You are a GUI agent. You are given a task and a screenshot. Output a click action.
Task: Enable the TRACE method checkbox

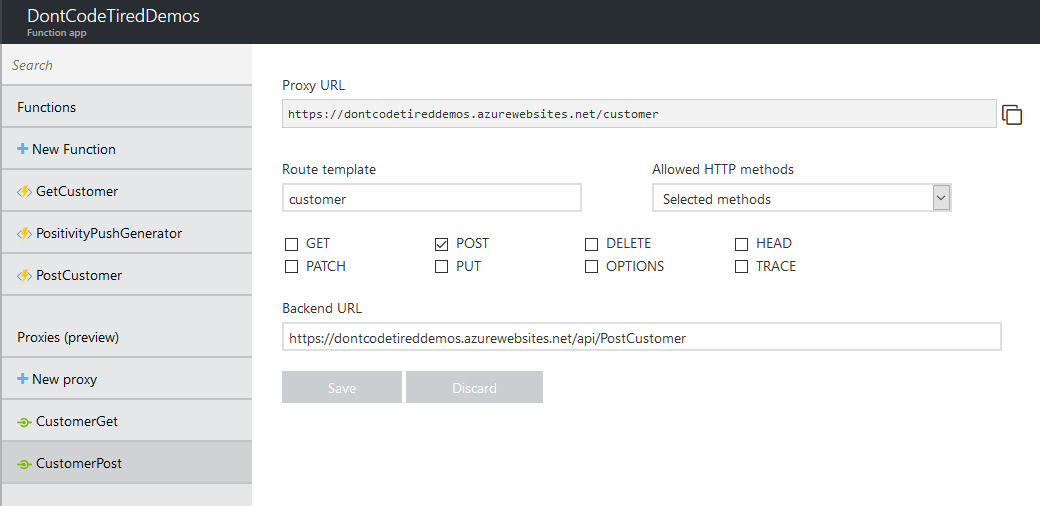741,267
